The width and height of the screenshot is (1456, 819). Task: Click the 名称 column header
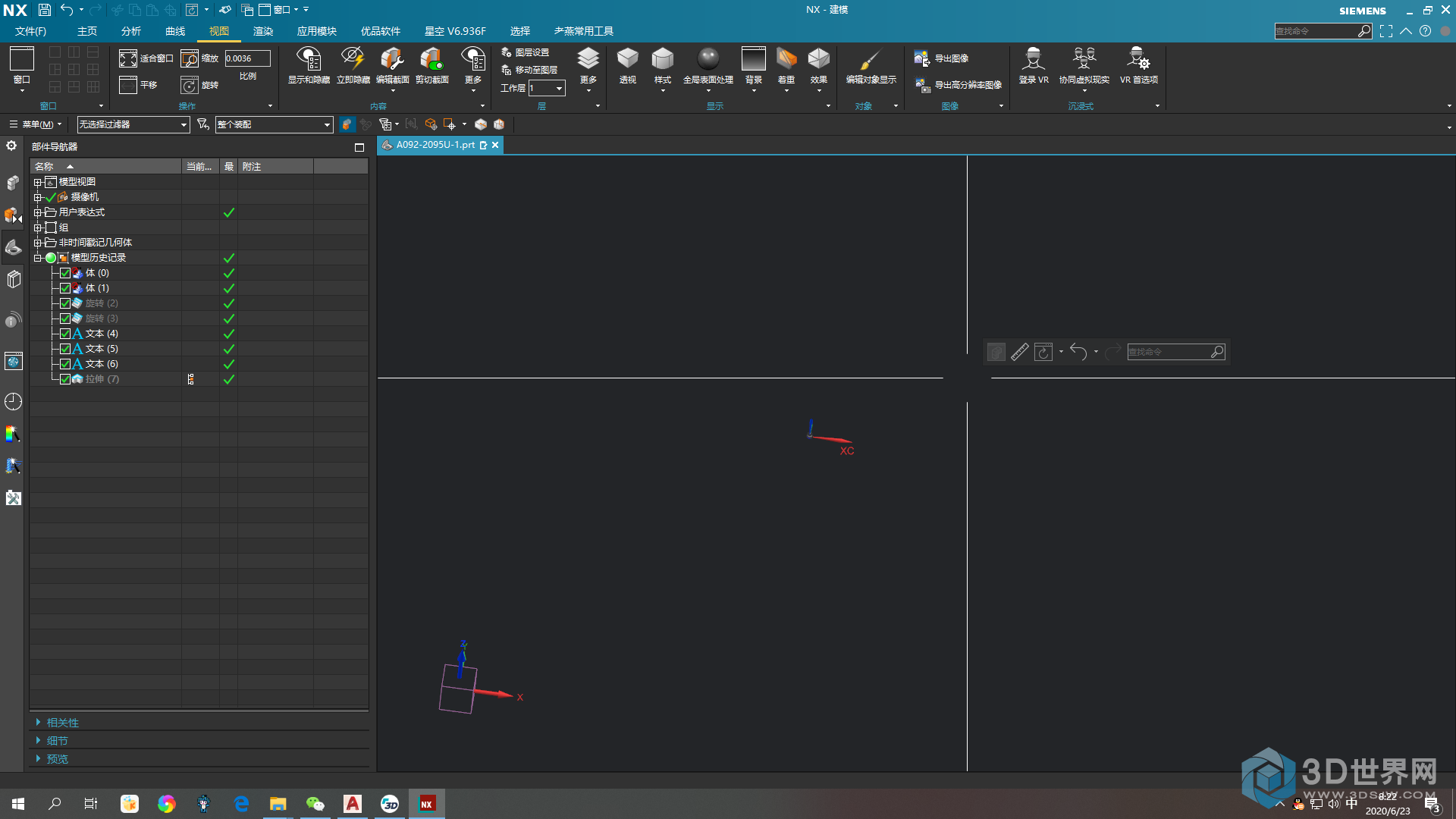point(105,166)
